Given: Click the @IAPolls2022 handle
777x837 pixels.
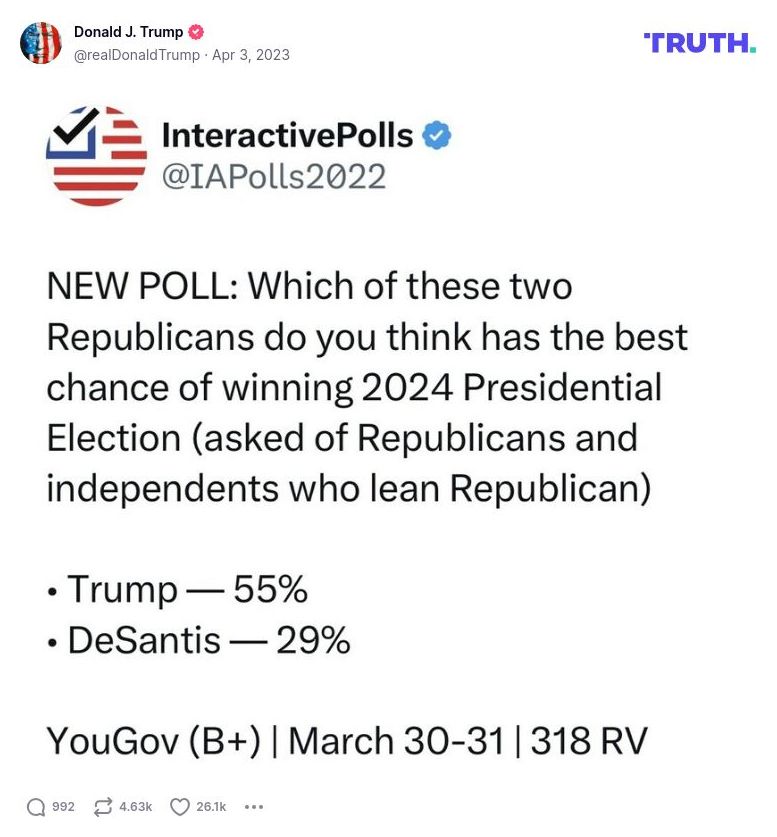Looking at the screenshot, I should 274,176.
